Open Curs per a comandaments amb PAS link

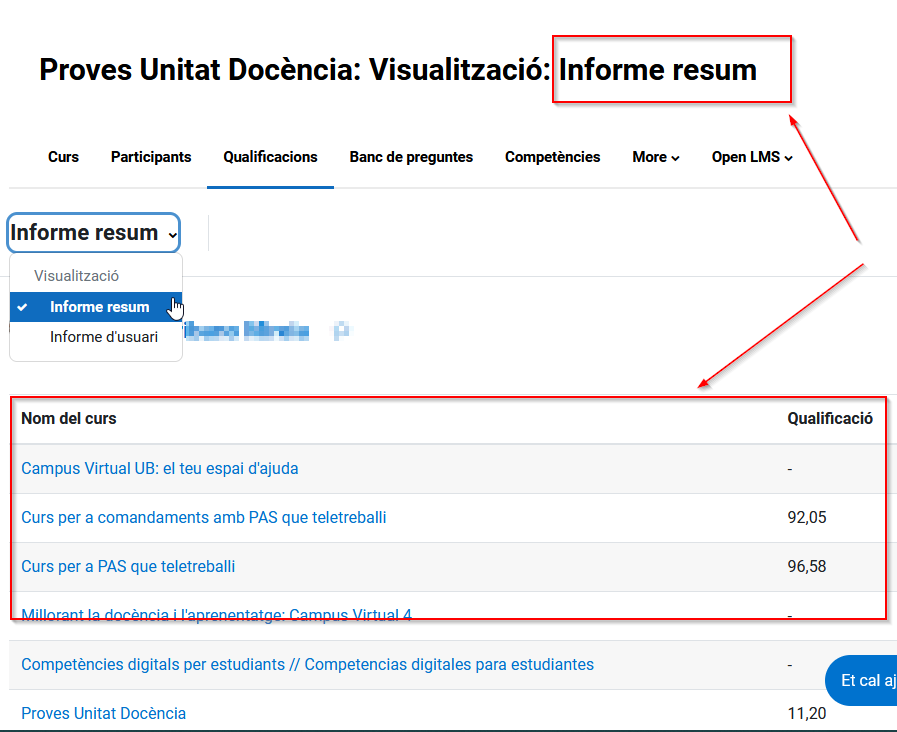pyautogui.click(x=203, y=517)
